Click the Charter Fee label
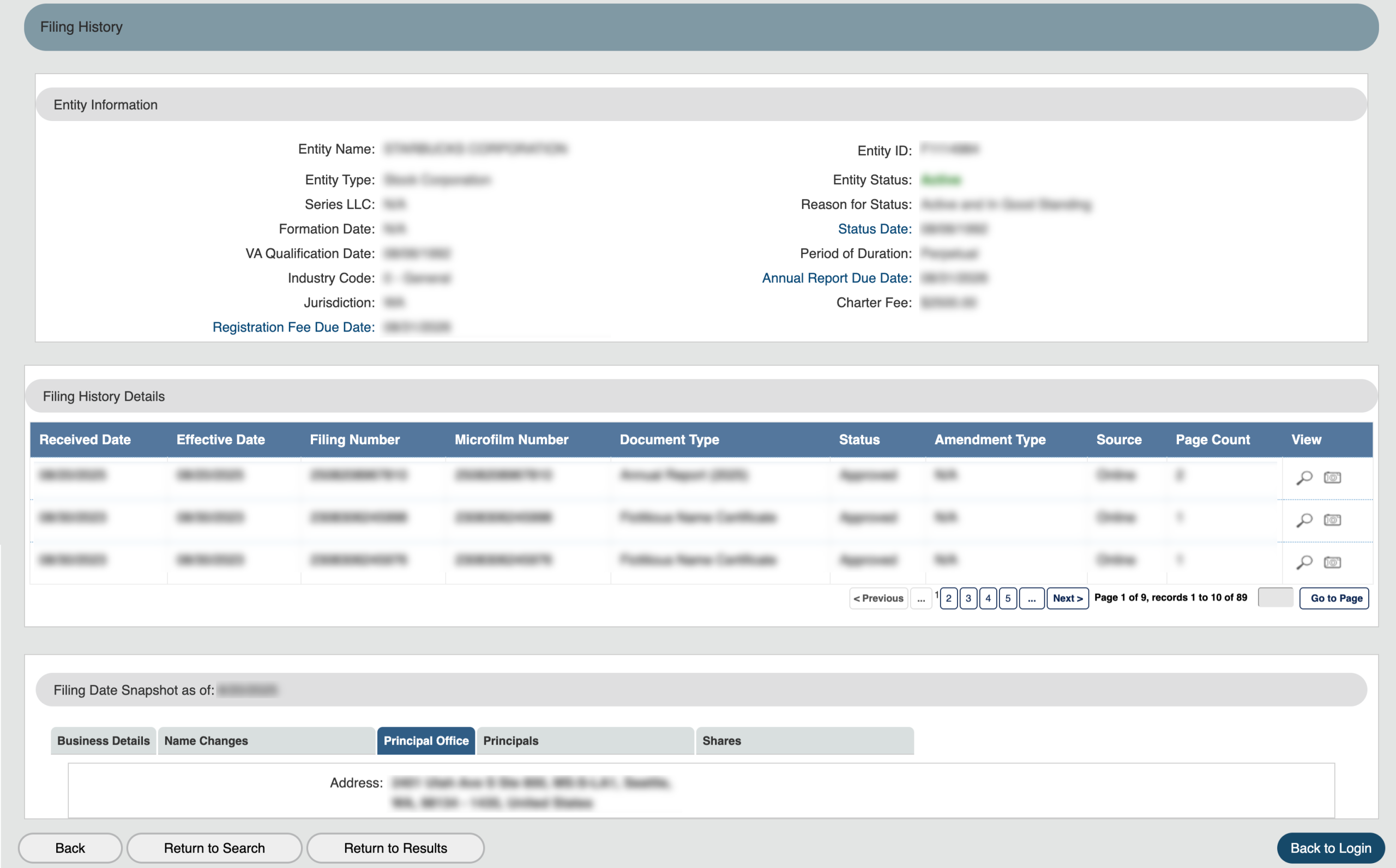This screenshot has height=868, width=1396. click(874, 303)
